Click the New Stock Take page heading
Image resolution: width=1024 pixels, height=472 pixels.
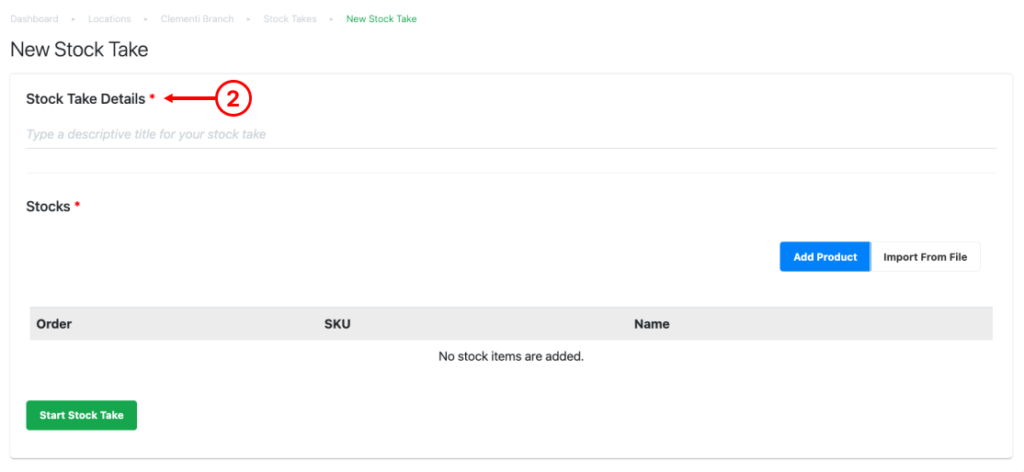(79, 50)
